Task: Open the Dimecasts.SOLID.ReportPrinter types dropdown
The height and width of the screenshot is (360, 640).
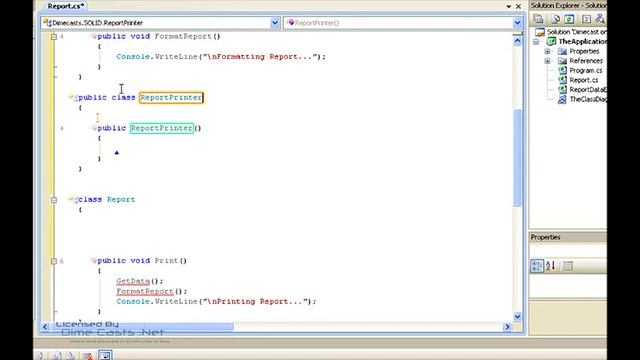Action: tap(275, 23)
